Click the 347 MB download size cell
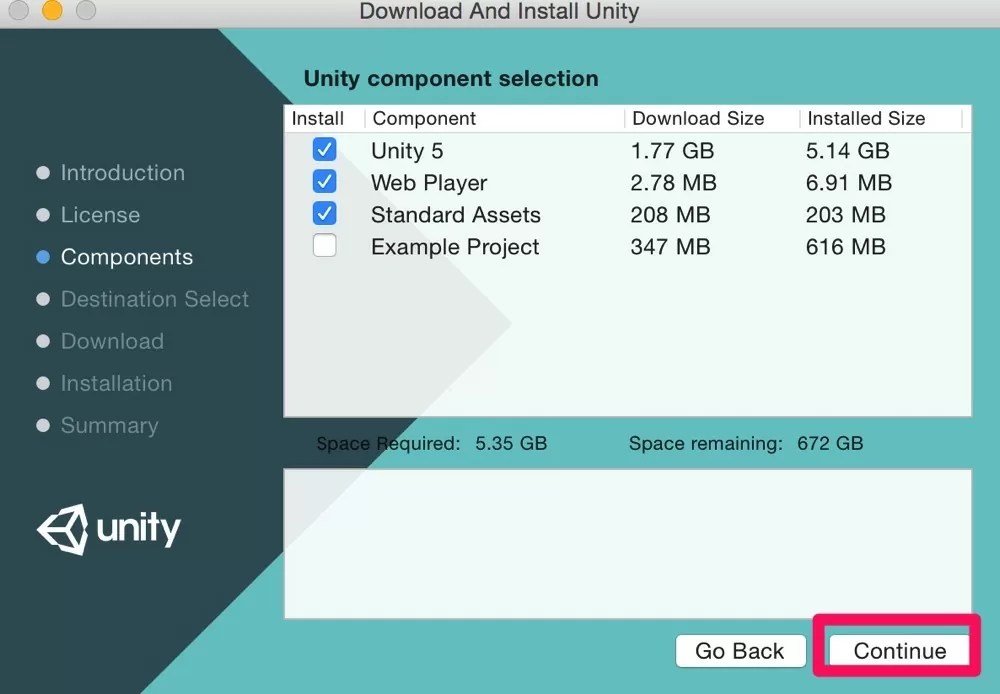Screen dimensions: 1000x694 click(670, 247)
